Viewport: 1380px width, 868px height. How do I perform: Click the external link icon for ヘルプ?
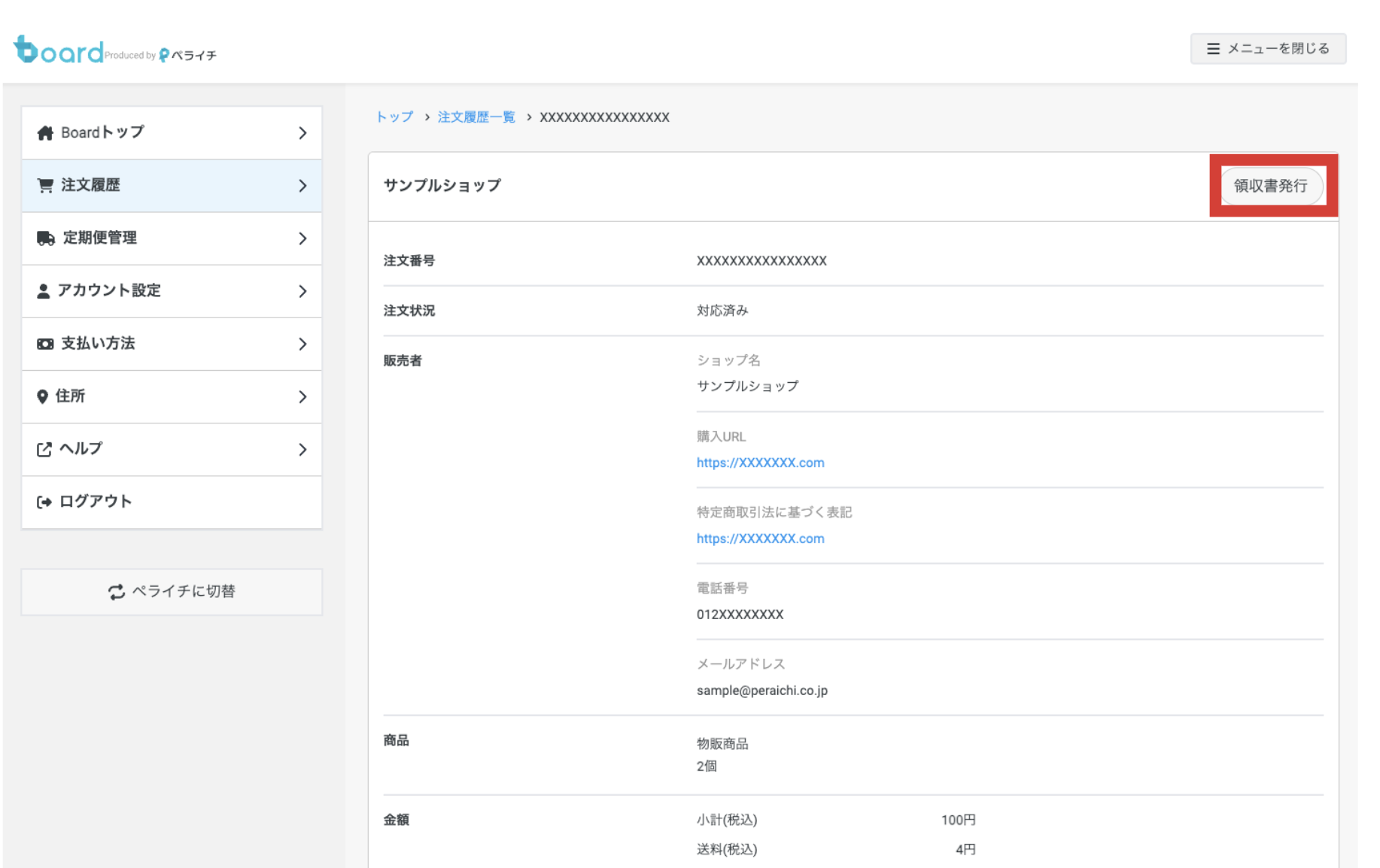[x=44, y=449]
